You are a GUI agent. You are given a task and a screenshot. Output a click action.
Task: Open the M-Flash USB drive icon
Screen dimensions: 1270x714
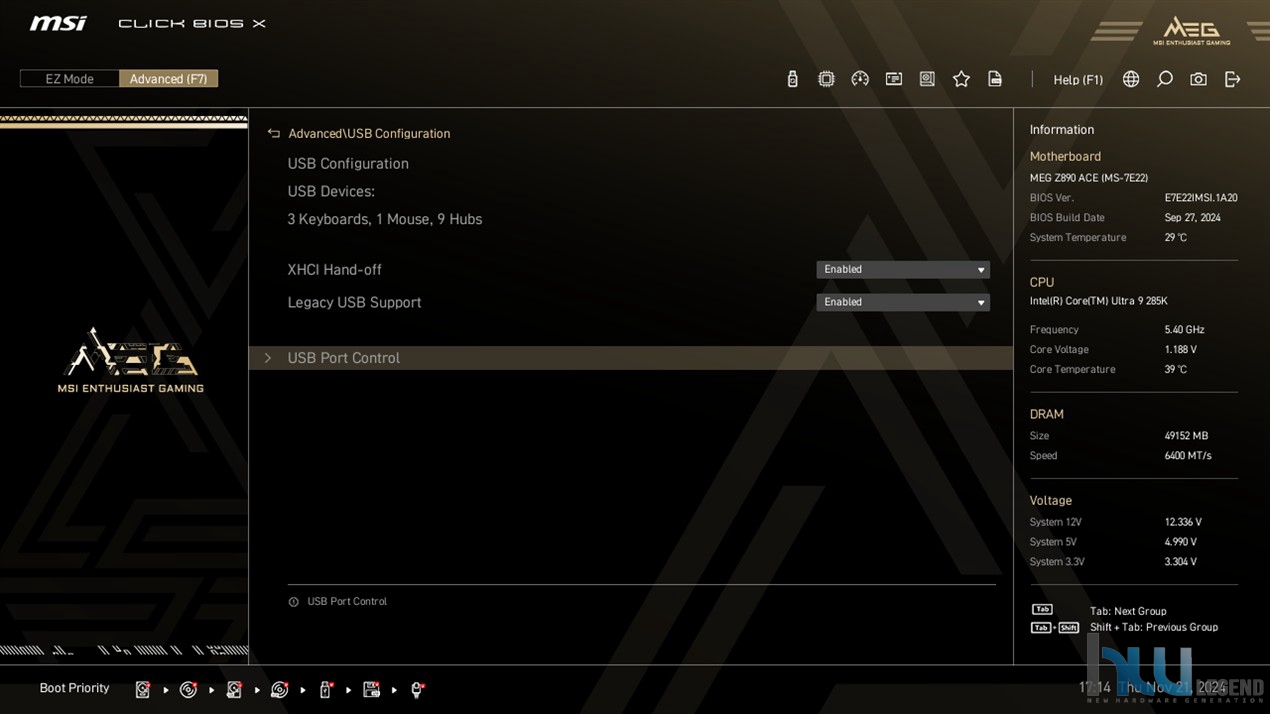(792, 79)
